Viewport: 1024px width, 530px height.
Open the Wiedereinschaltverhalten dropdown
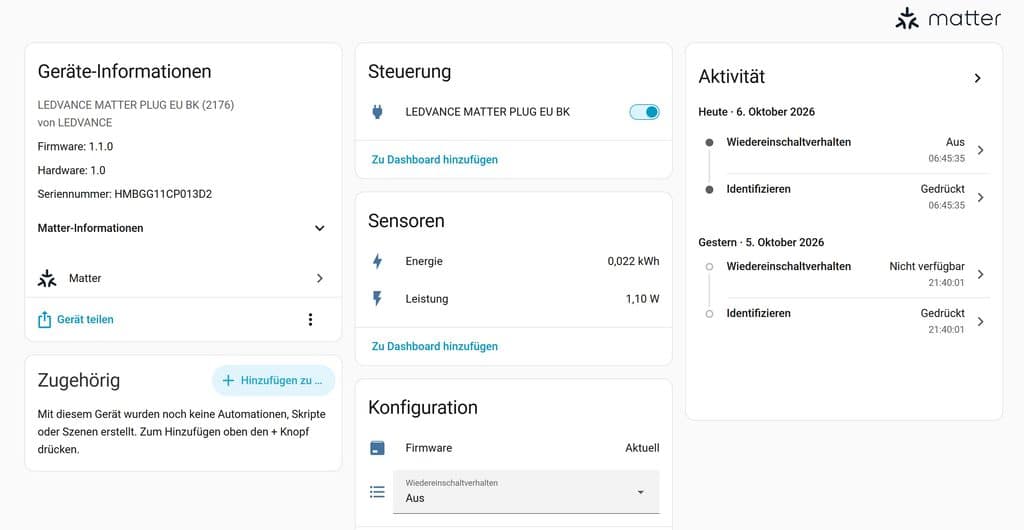(526, 491)
